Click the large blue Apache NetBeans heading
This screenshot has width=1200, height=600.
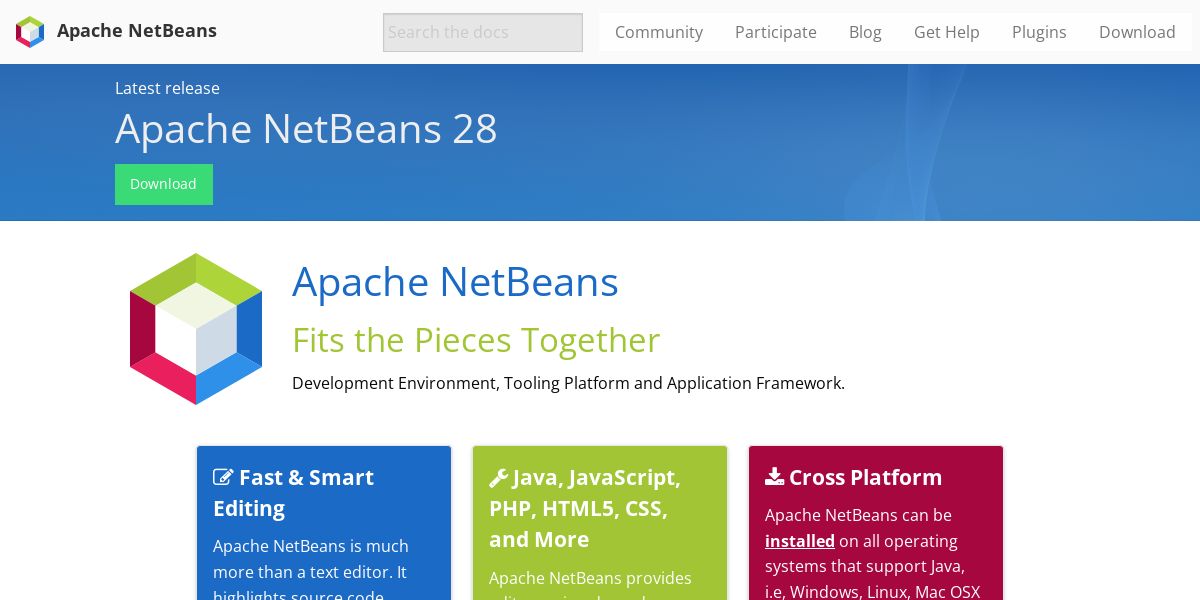[455, 282]
